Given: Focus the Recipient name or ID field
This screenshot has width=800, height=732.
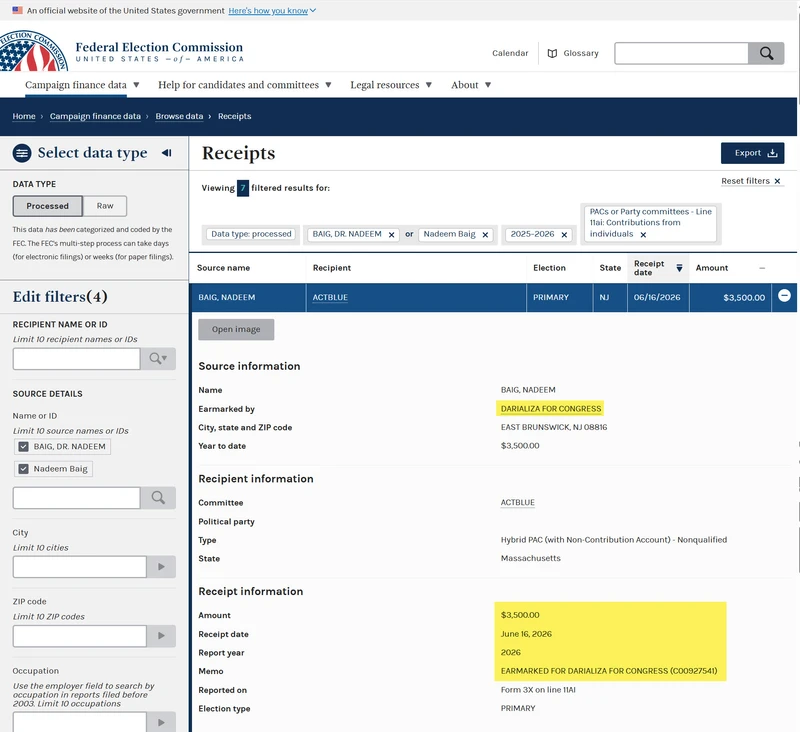Looking at the screenshot, I should point(77,359).
